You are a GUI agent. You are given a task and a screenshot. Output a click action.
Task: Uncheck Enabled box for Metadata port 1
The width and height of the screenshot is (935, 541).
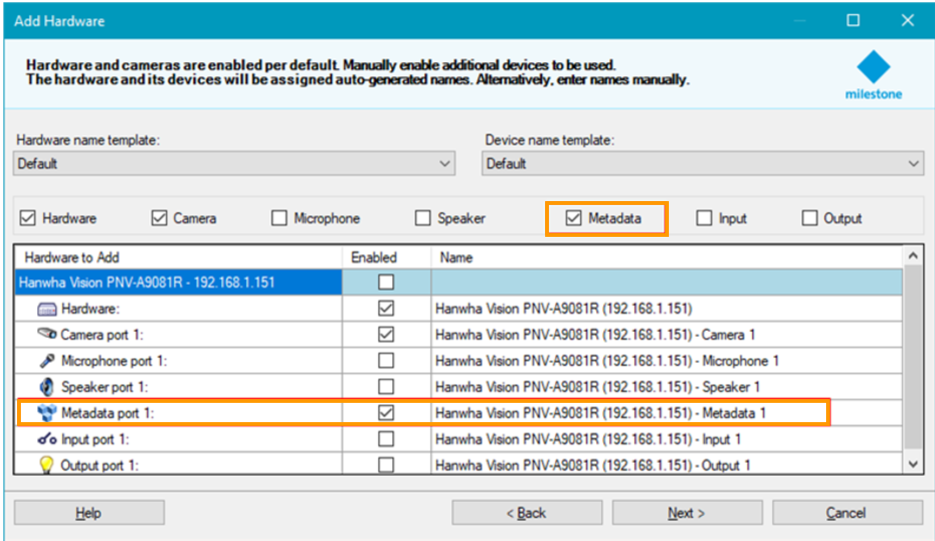click(386, 413)
